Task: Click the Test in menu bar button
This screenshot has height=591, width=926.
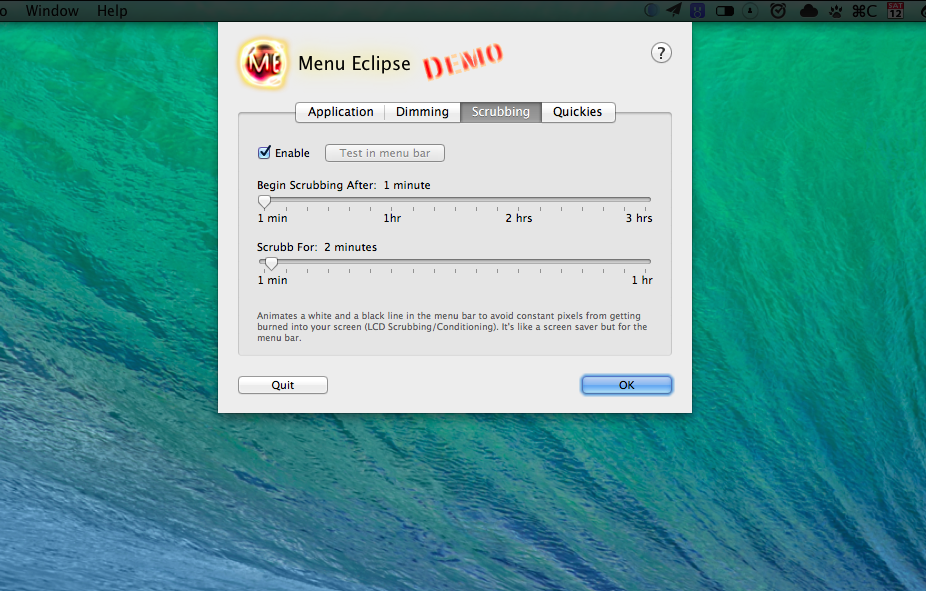Action: [385, 153]
